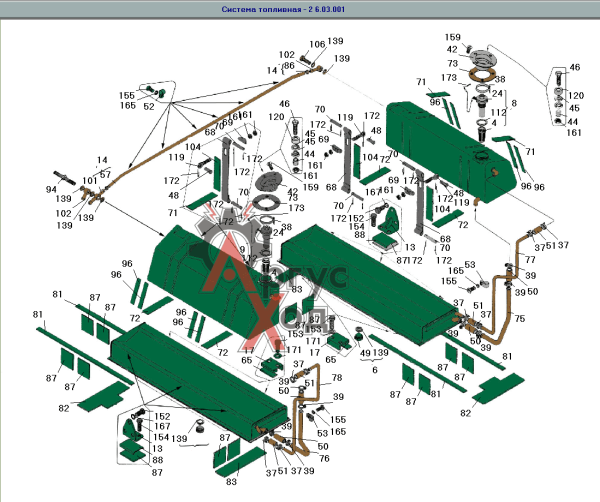Select part number label 94
600x502 pixels.
point(51,189)
